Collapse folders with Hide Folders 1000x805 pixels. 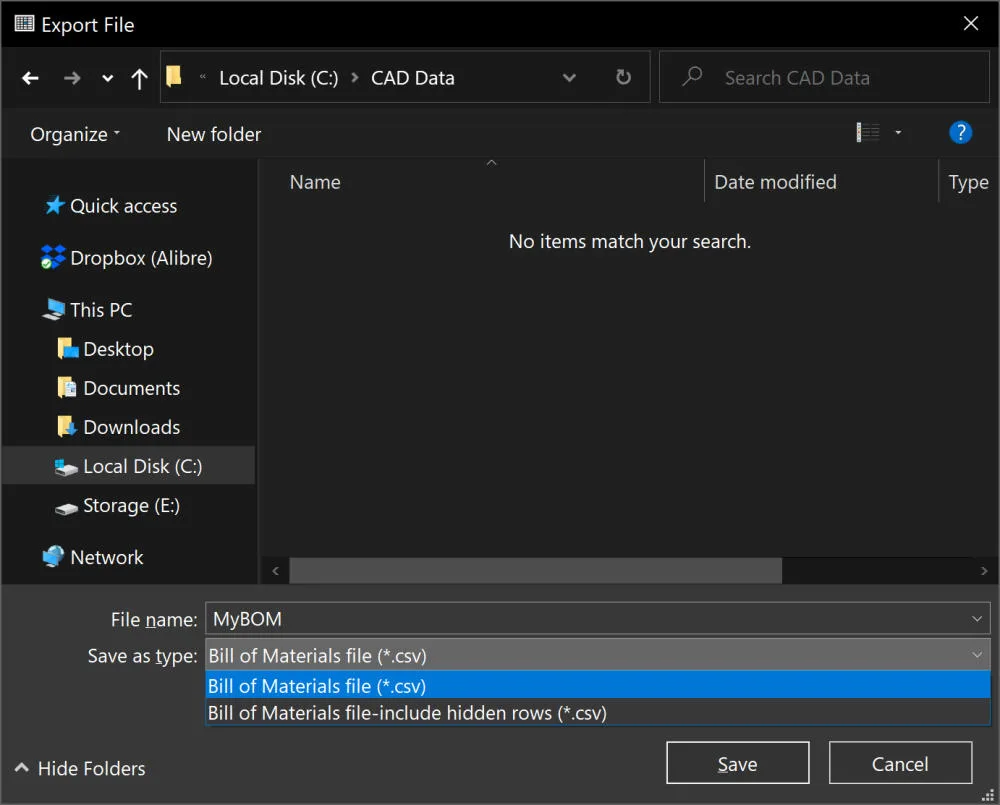coord(80,769)
